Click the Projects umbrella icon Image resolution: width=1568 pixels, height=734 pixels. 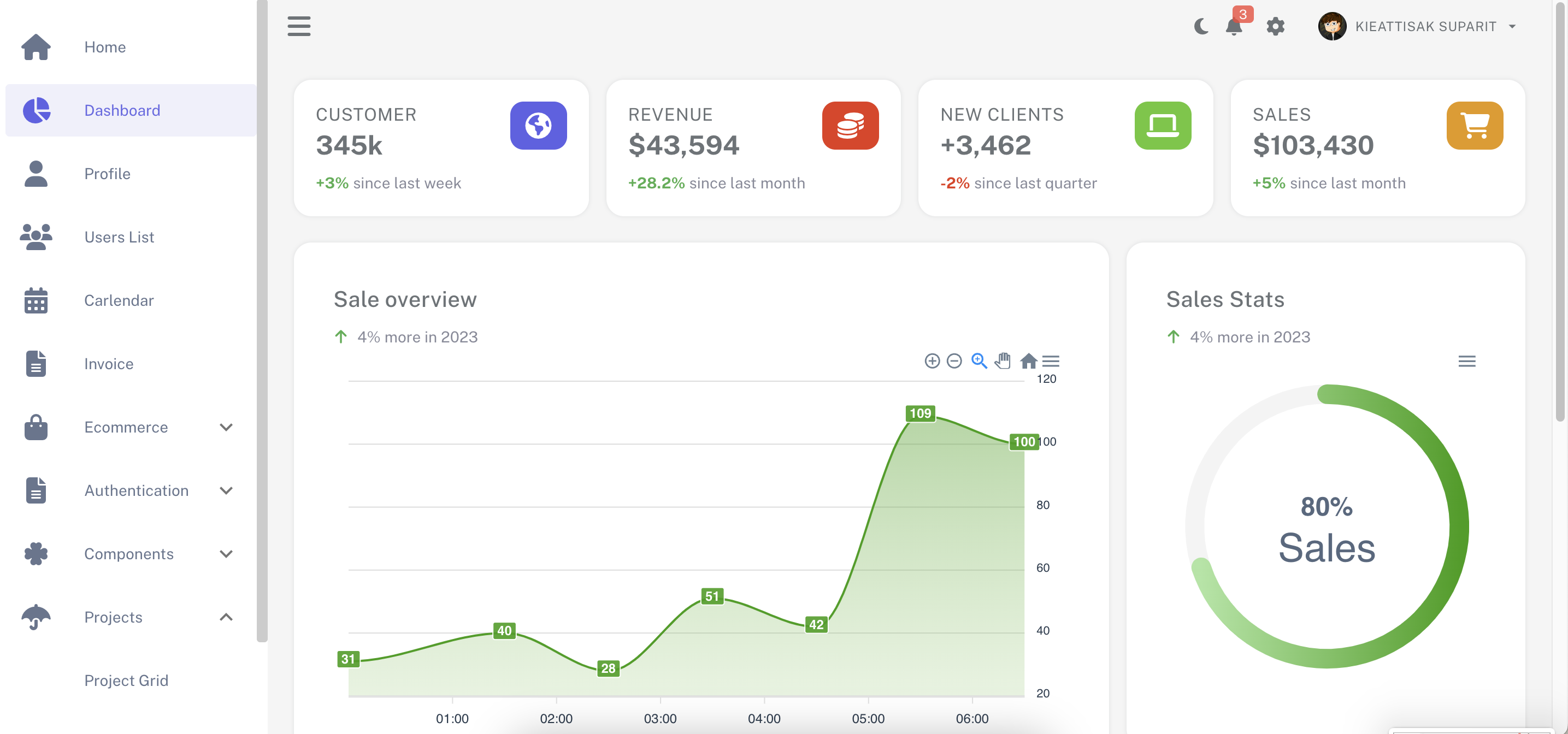[x=36, y=617]
